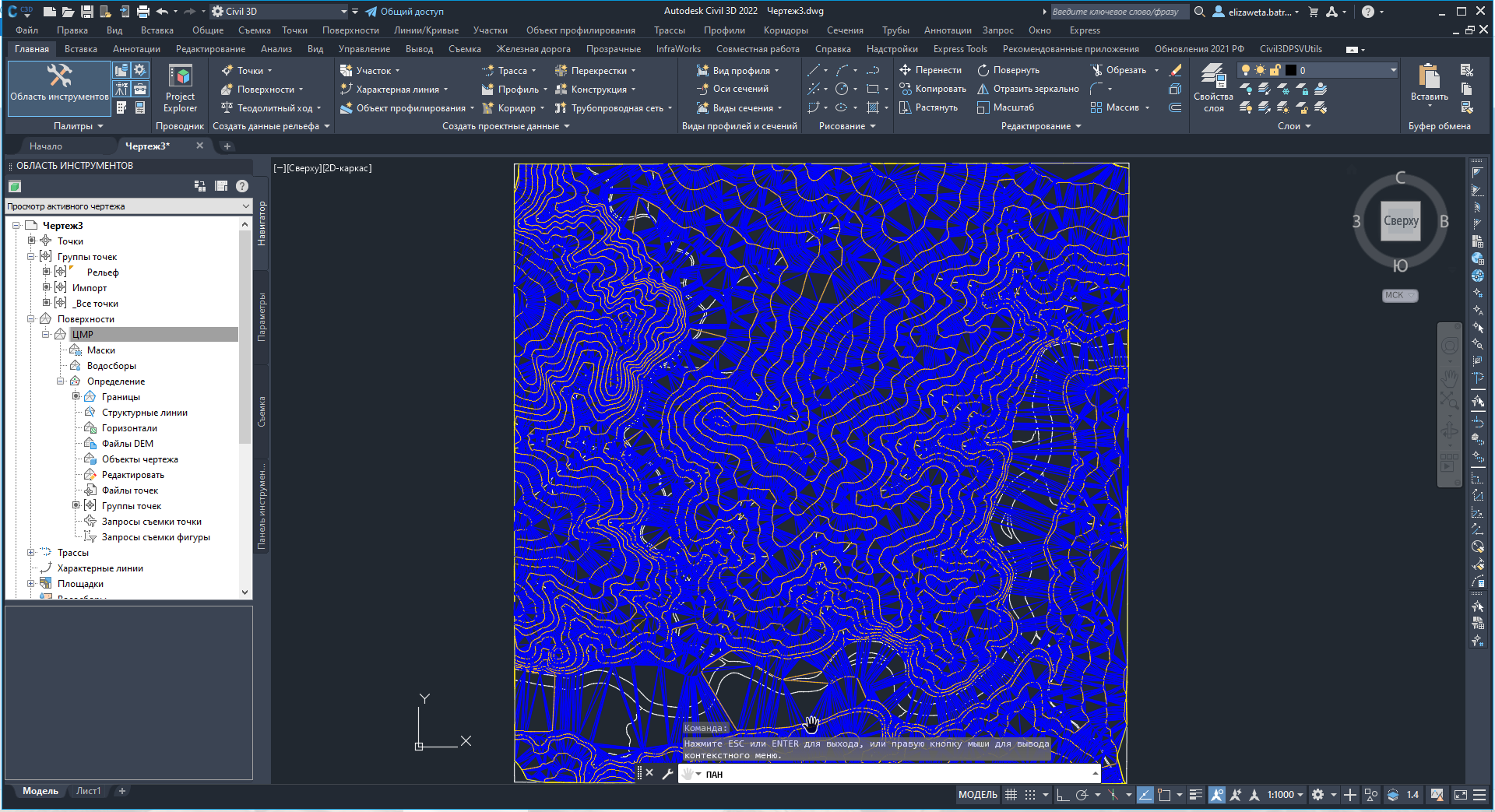1495x812 pixels.
Task: Open the workspace switching gear in status bar
Action: 1318,795
